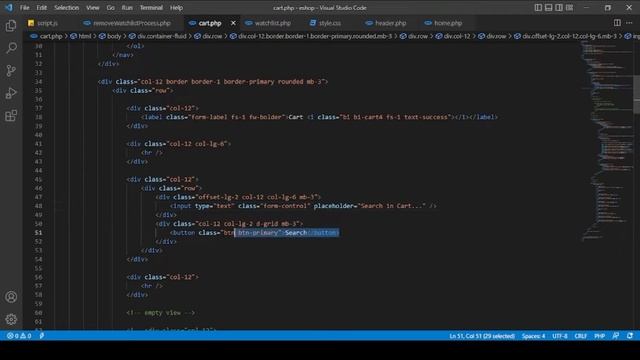
Task: Click the selected 'btn-primary' text
Action: [258, 233]
